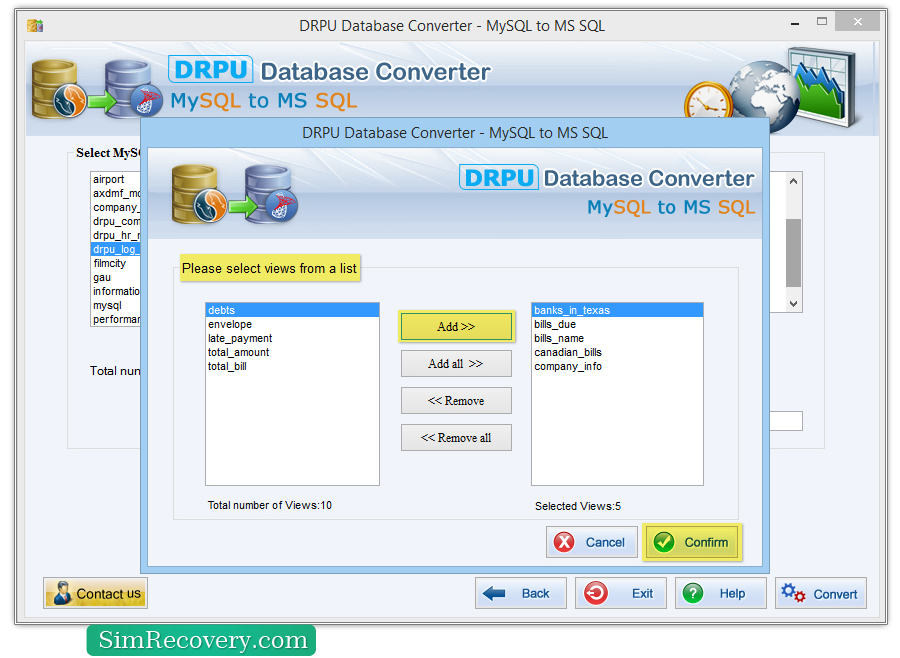
Task: Click the person icon on Contact us
Action: (x=62, y=593)
